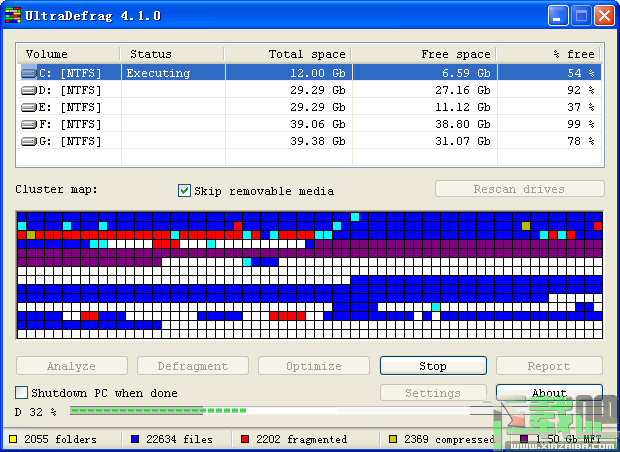Sort by the Volume column header

click(x=68, y=54)
